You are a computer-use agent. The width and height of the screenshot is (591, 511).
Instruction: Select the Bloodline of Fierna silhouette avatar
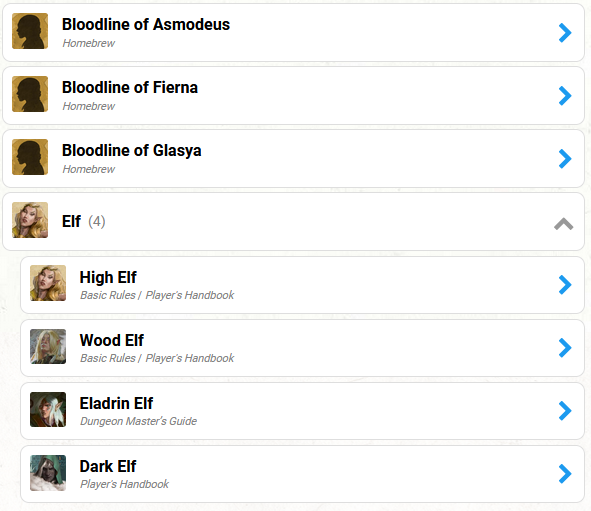tap(30, 94)
